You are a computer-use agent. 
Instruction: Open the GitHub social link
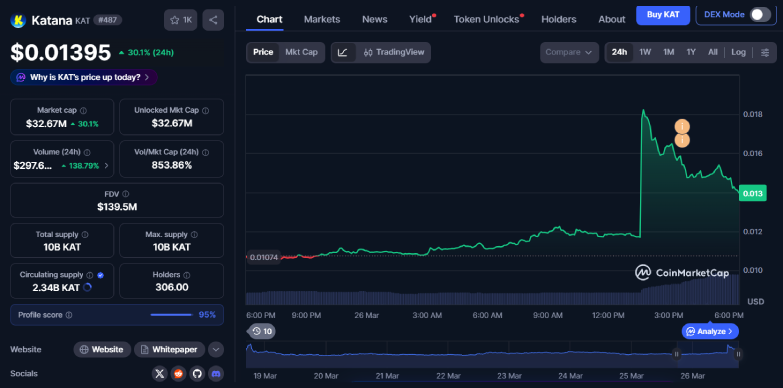(x=197, y=373)
